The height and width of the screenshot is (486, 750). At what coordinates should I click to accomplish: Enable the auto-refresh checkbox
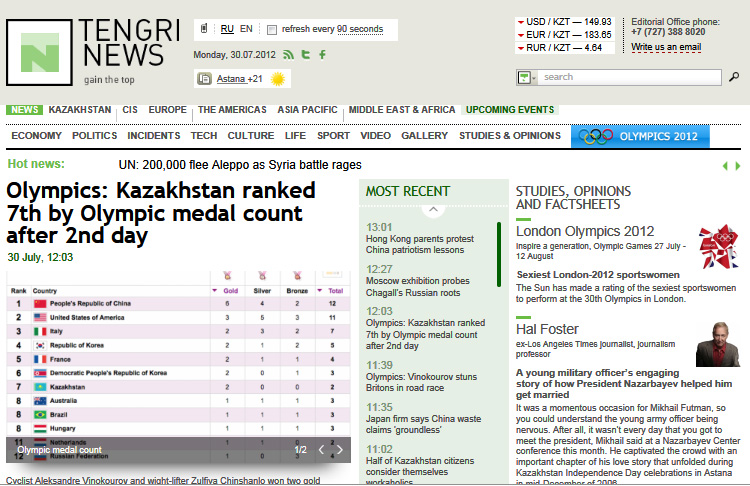pyautogui.click(x=272, y=30)
